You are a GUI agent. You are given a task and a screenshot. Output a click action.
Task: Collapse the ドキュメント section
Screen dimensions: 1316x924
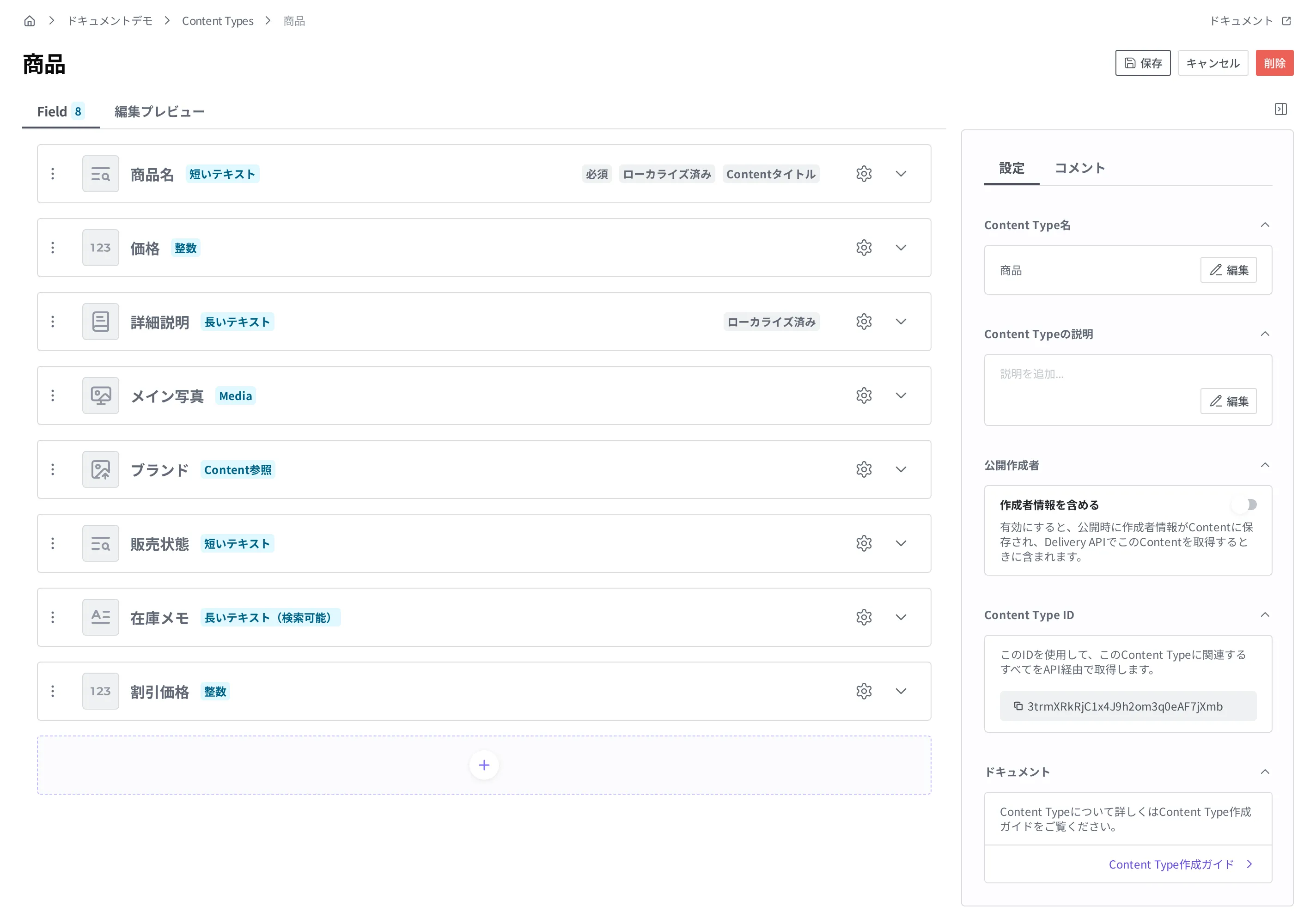pyautogui.click(x=1264, y=772)
